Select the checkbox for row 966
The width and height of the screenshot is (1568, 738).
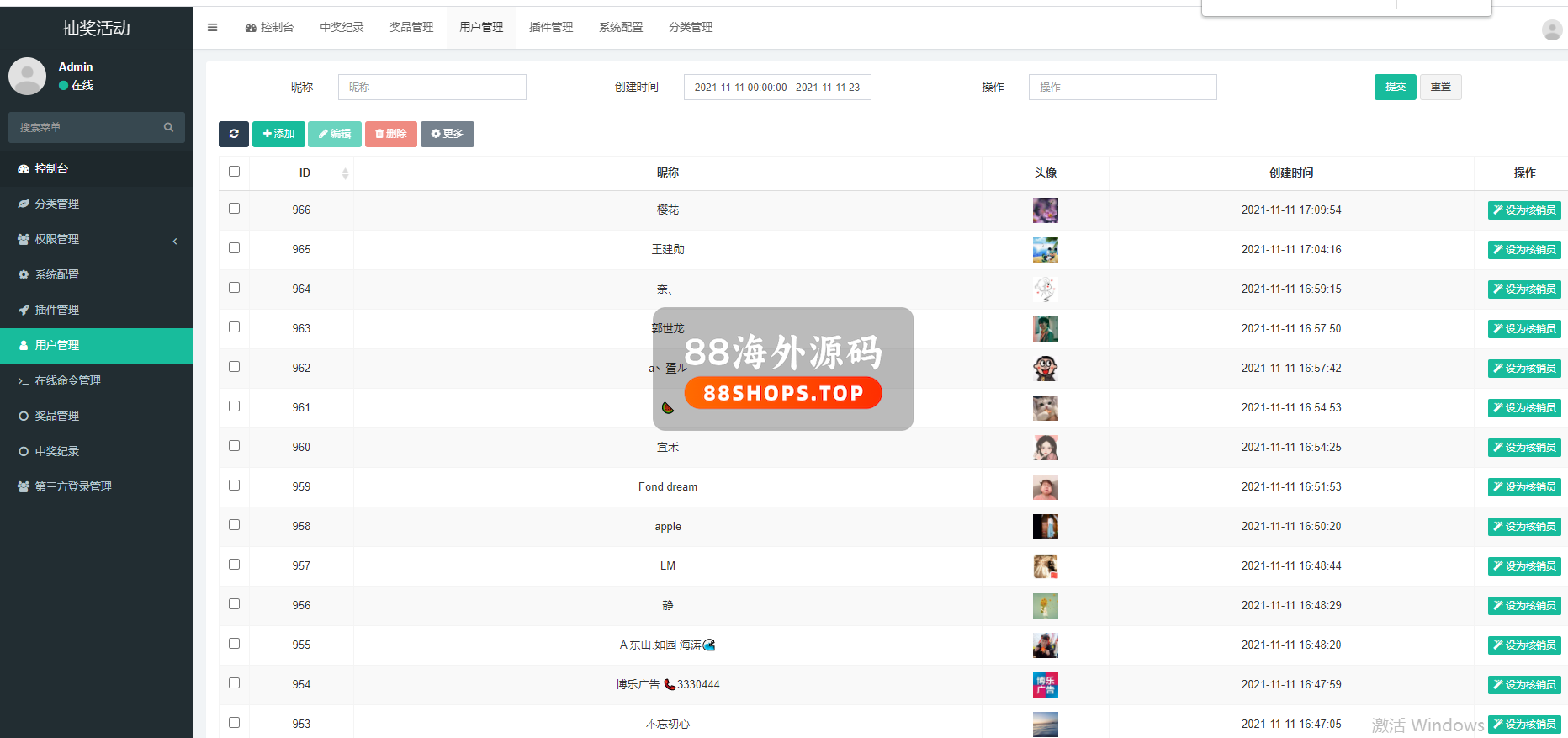point(234,209)
